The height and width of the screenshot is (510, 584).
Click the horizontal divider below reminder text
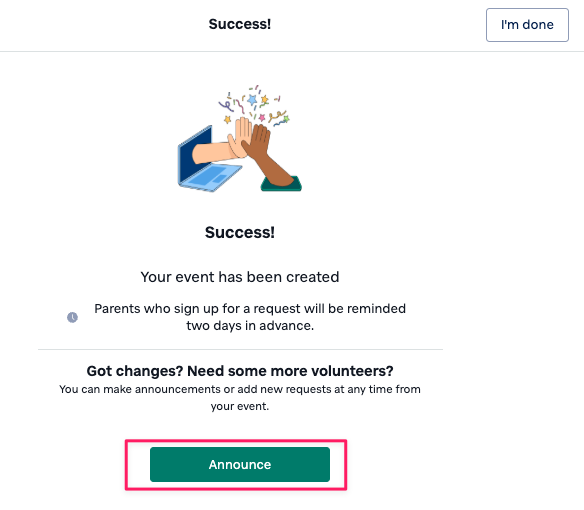[x=240, y=349]
